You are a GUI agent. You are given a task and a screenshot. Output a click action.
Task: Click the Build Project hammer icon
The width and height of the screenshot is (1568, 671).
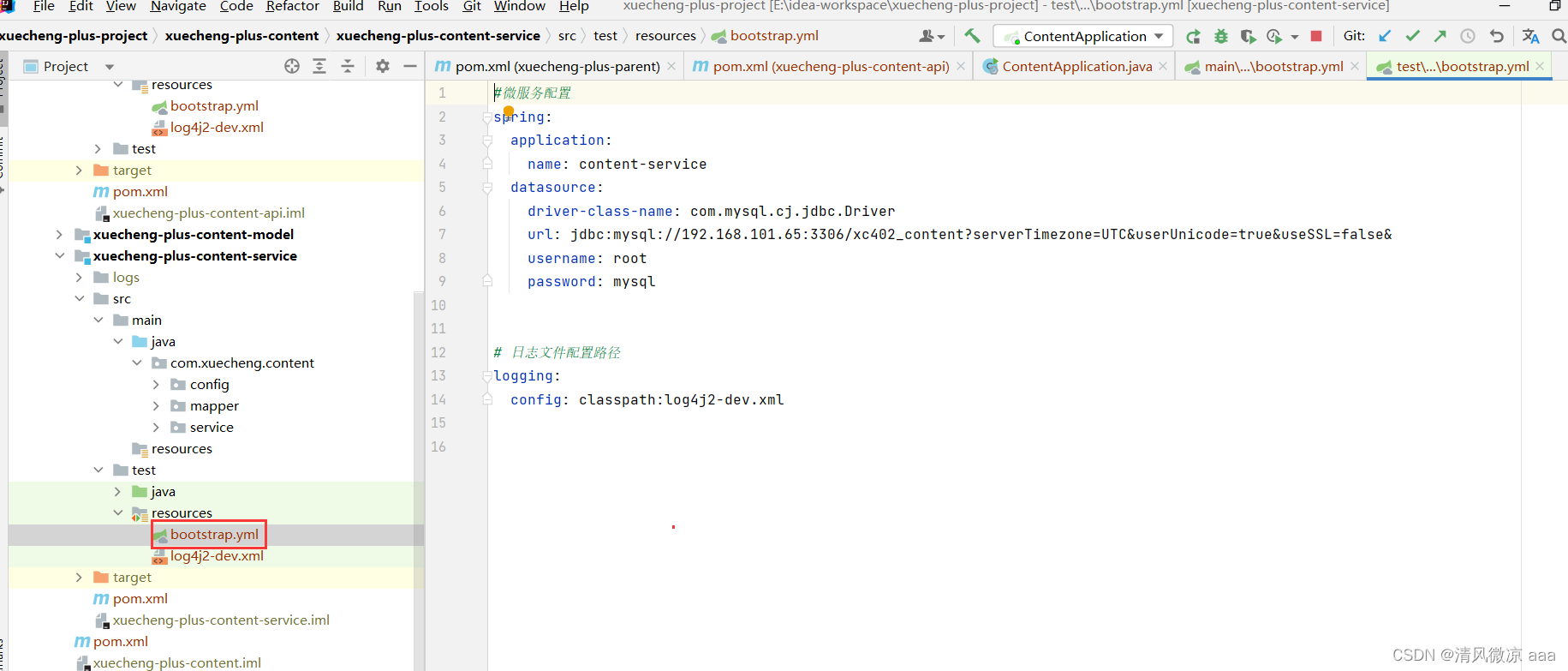click(972, 36)
